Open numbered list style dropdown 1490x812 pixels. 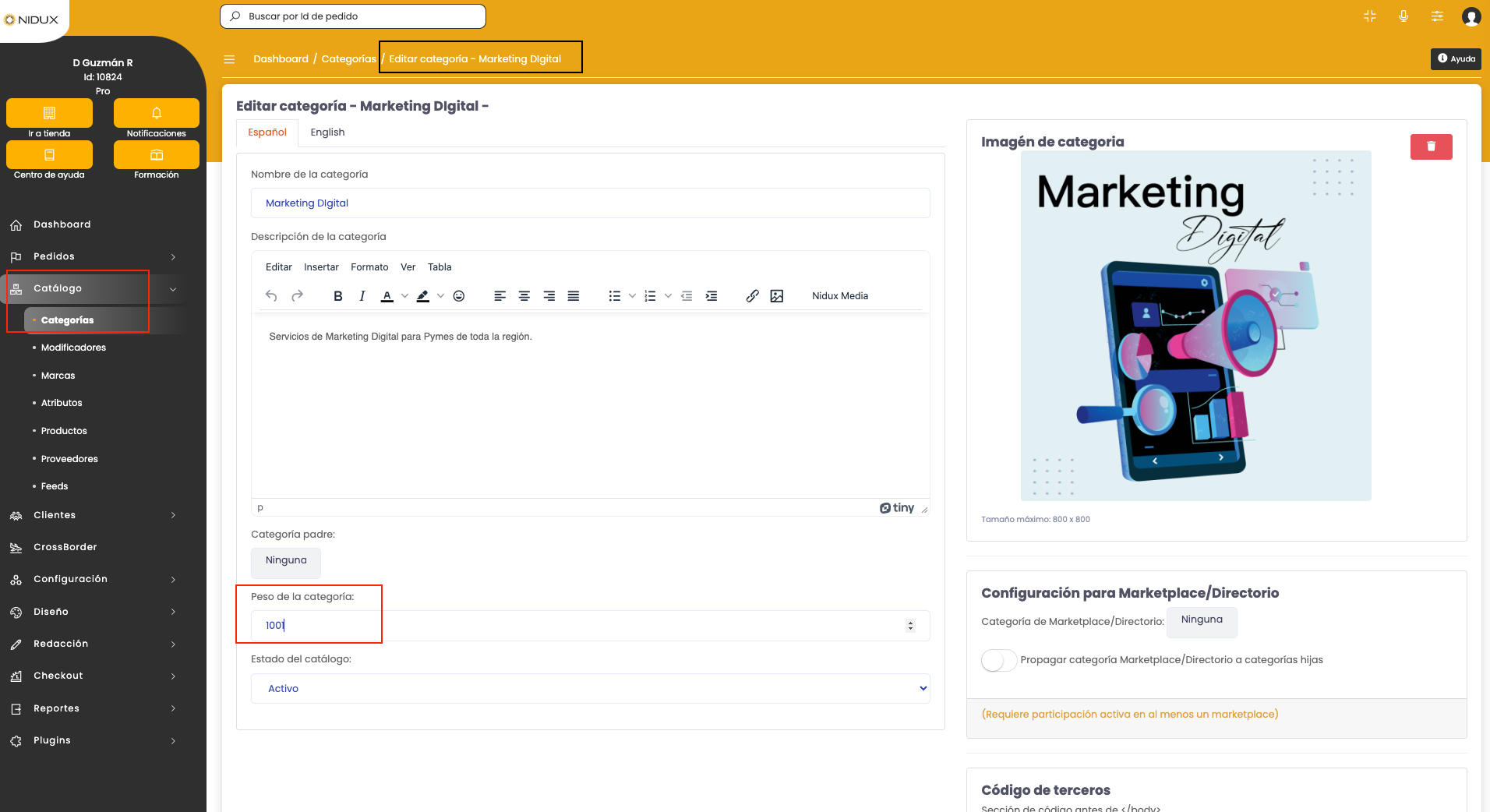pyautogui.click(x=668, y=296)
